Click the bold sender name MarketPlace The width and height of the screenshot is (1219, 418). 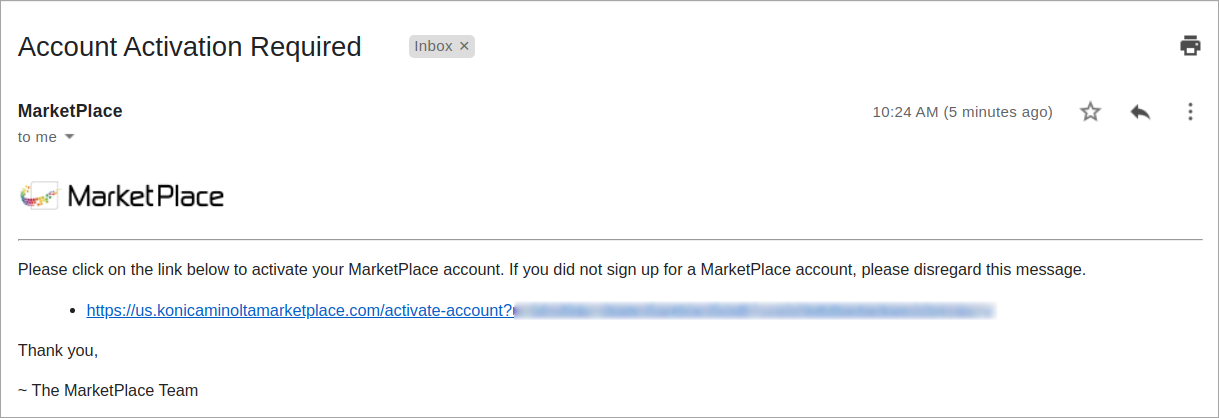point(70,111)
